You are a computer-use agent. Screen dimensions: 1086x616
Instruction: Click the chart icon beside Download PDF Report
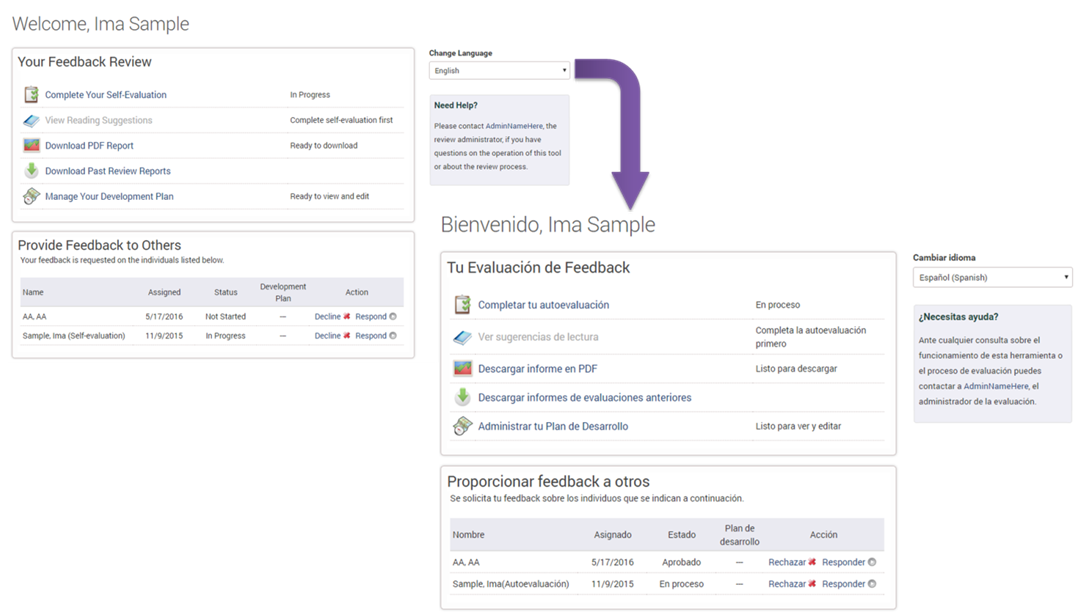tap(31, 146)
